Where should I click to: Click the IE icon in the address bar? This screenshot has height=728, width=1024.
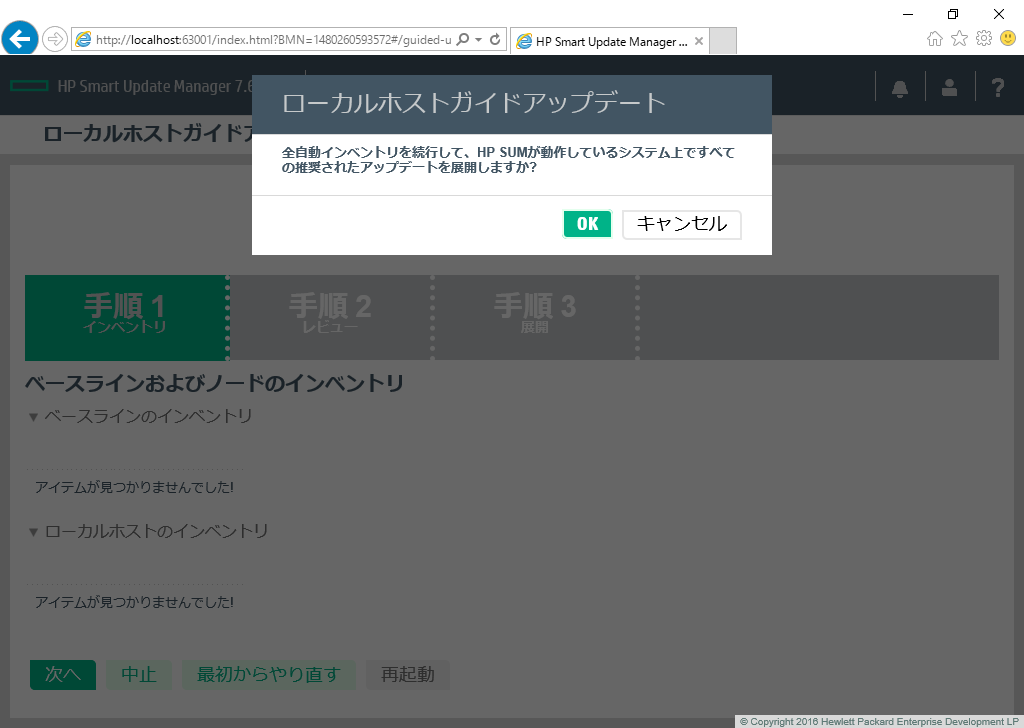(83, 39)
